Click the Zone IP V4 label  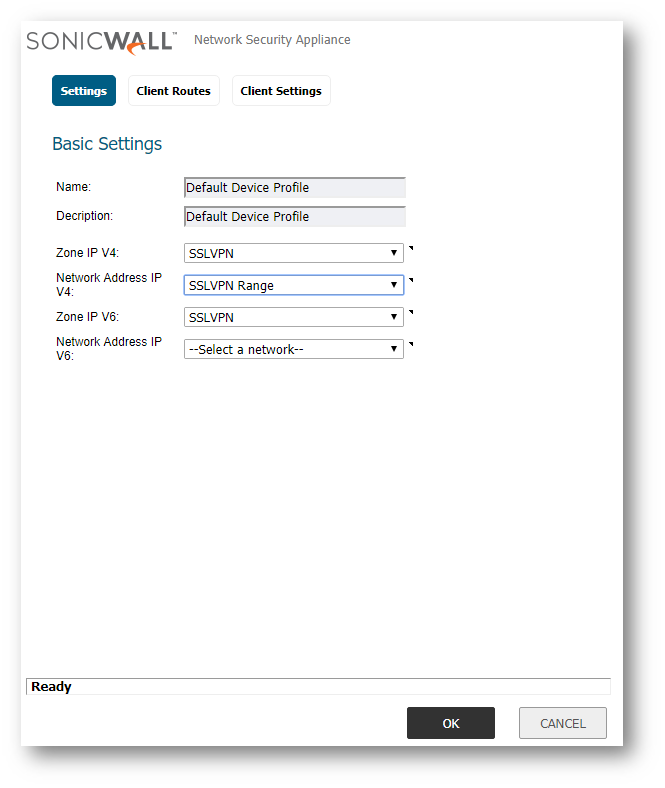87,253
